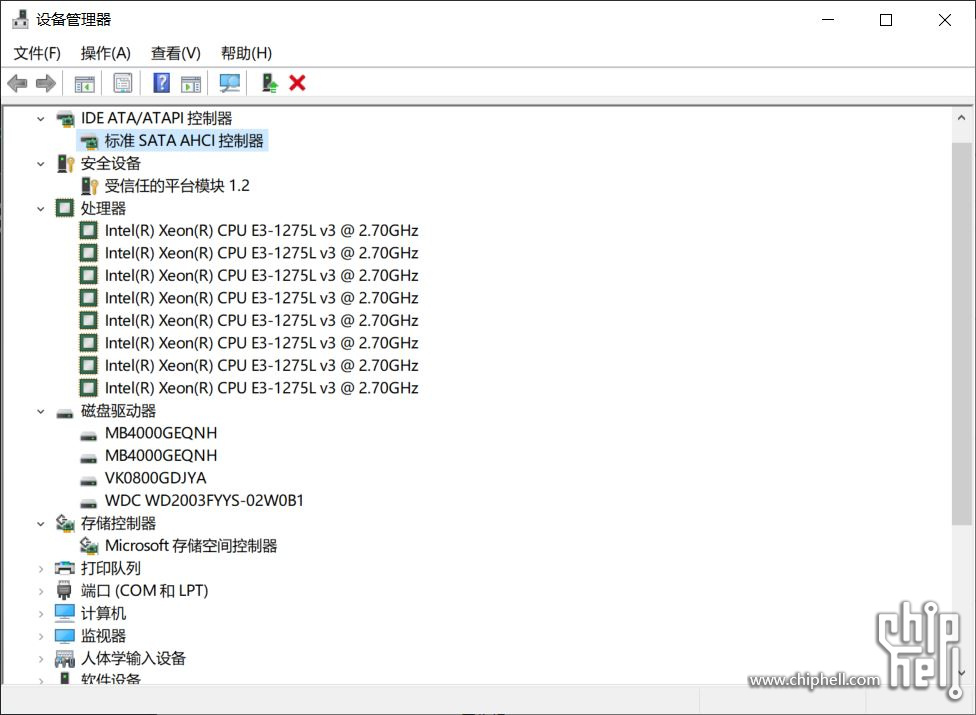This screenshot has height=715, width=976.
Task: Select the IDE ATA/ATAPI 控制器 category icon
Action: click(65, 118)
